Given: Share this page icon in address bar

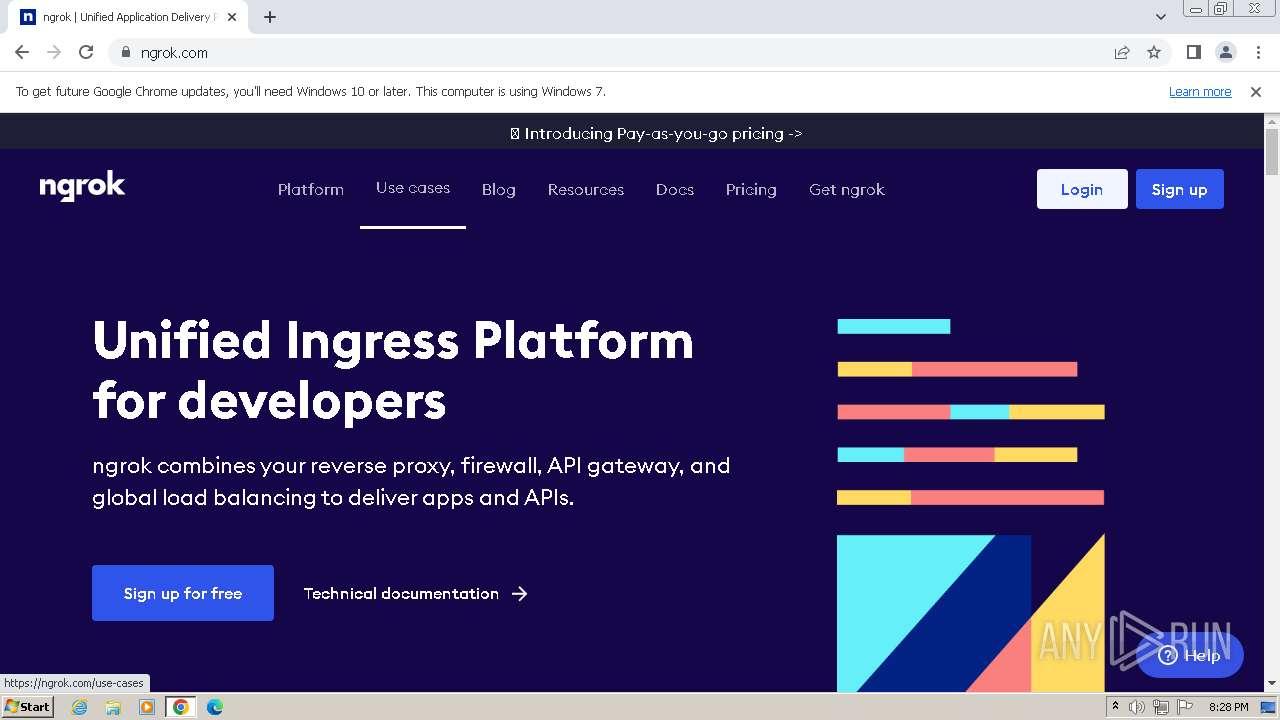Looking at the screenshot, I should click(x=1122, y=52).
